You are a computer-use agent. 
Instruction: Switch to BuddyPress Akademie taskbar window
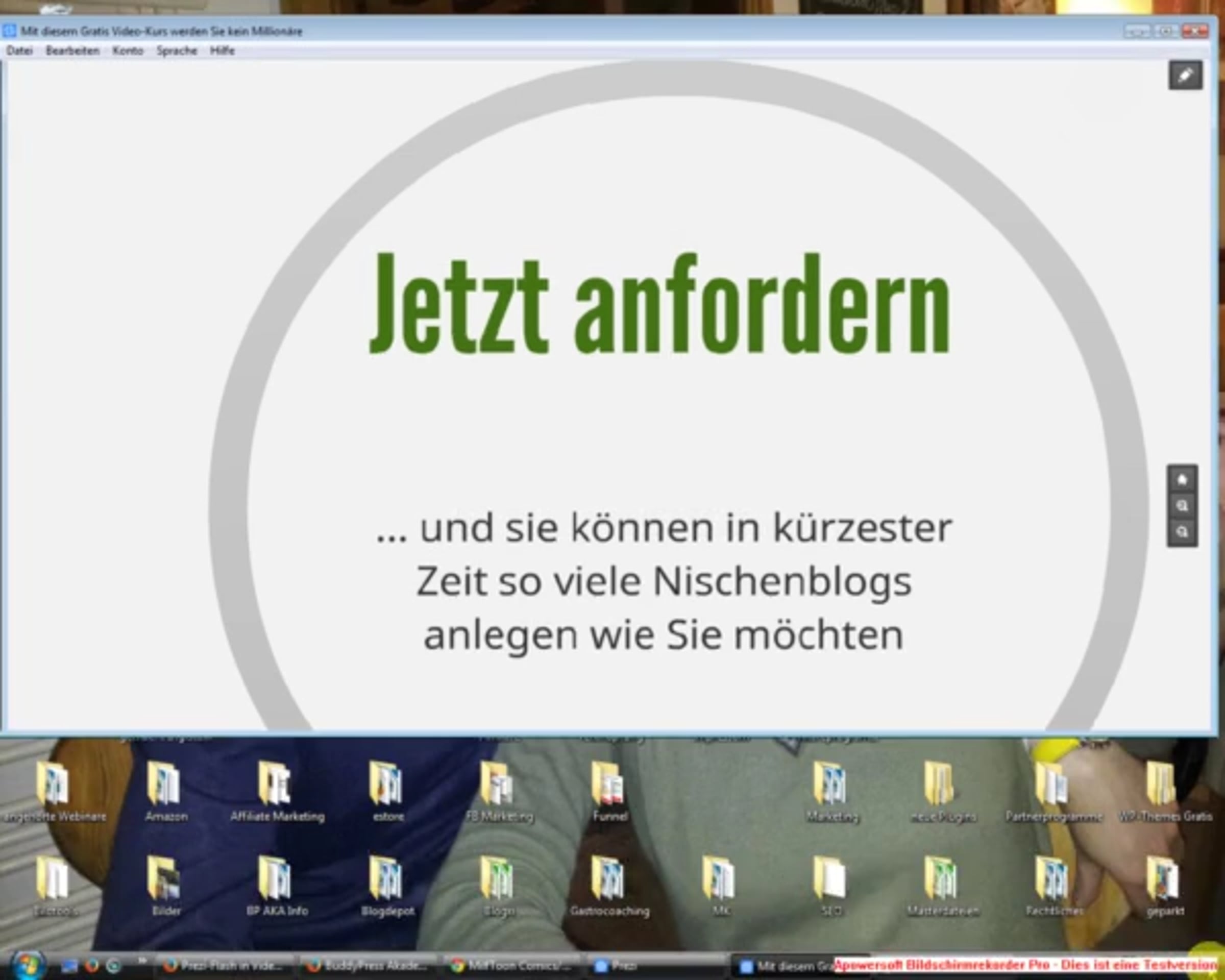(366, 966)
